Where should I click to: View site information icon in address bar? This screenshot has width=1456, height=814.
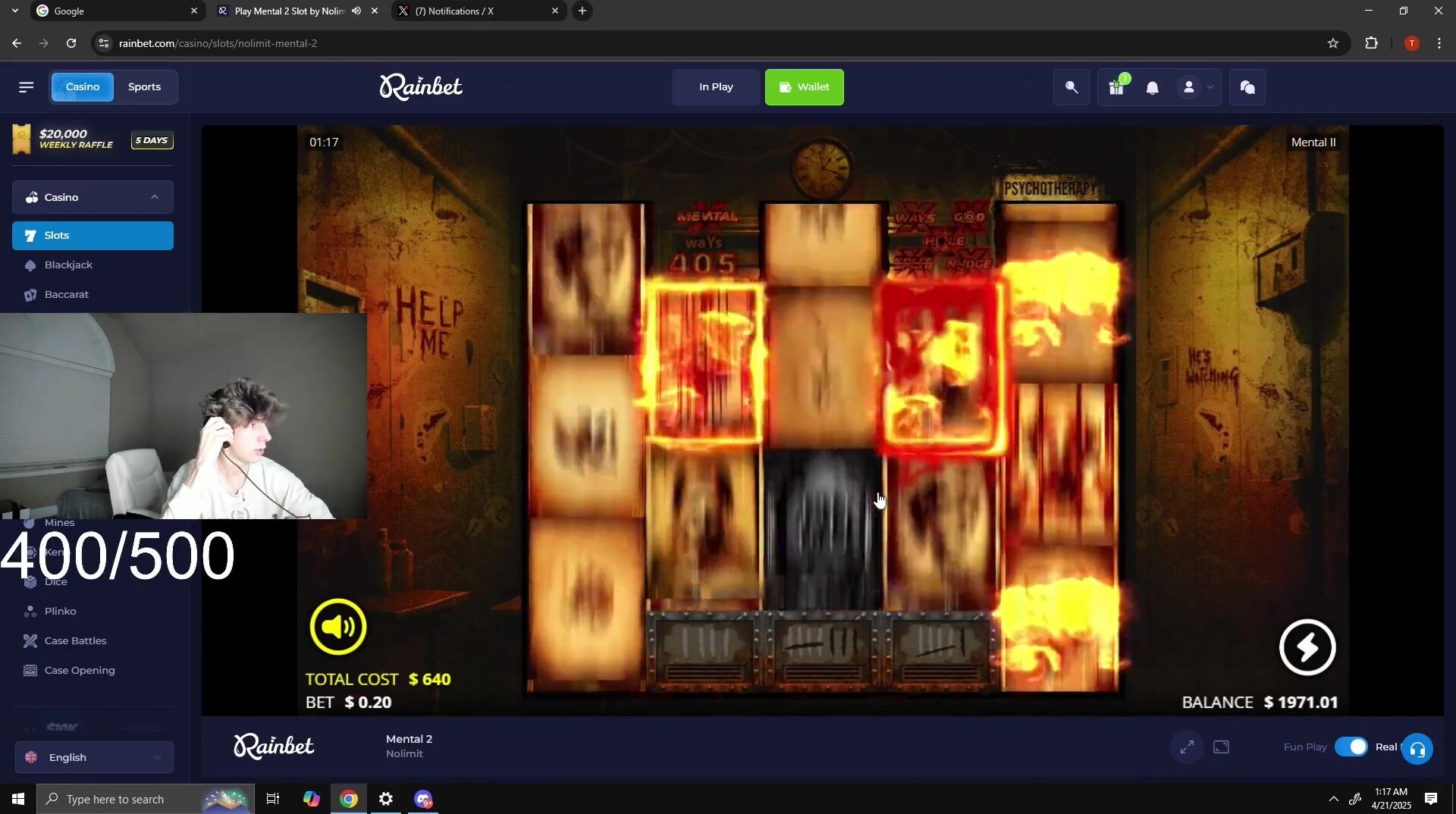[x=104, y=43]
